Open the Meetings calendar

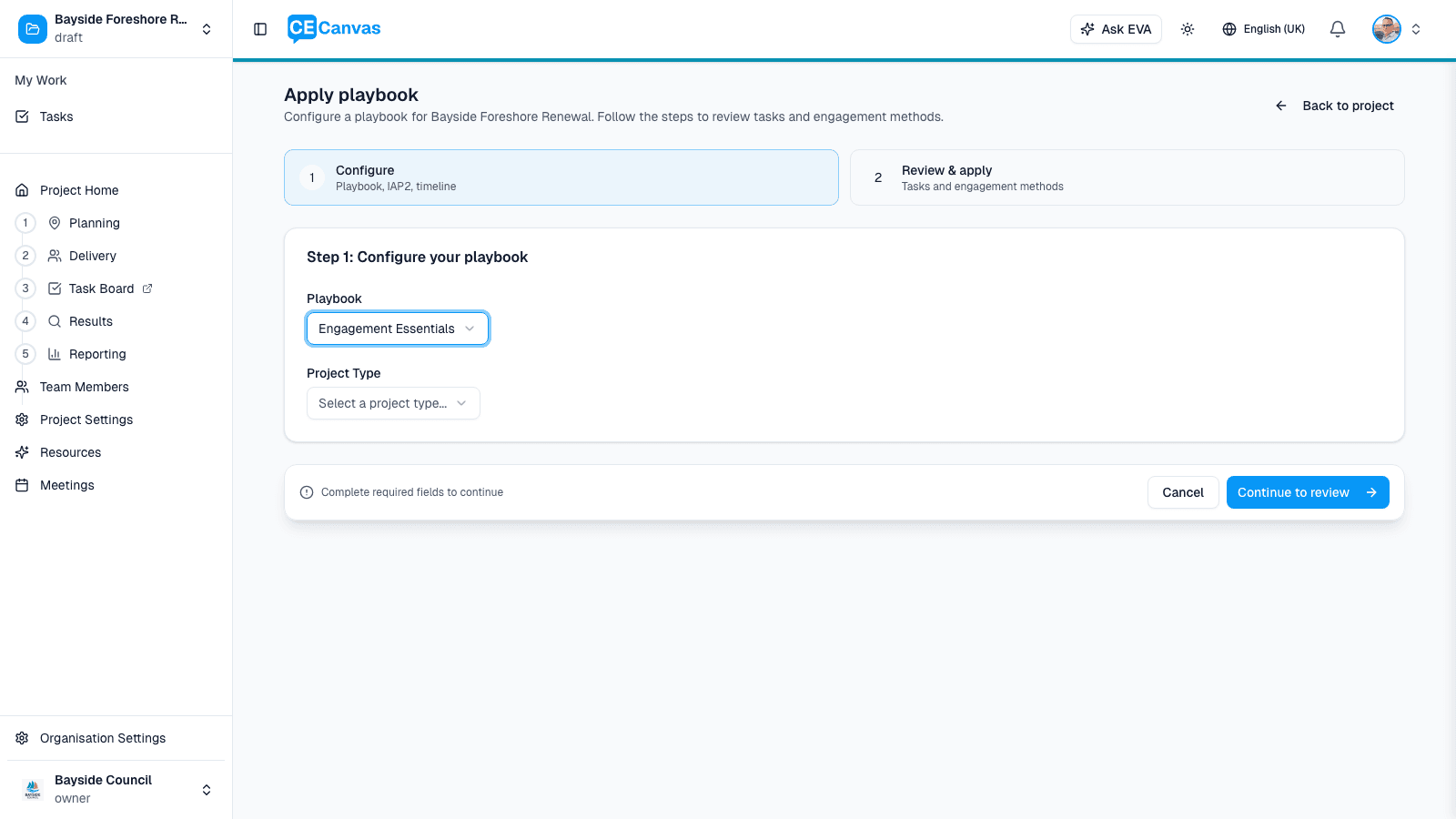pyautogui.click(x=66, y=485)
